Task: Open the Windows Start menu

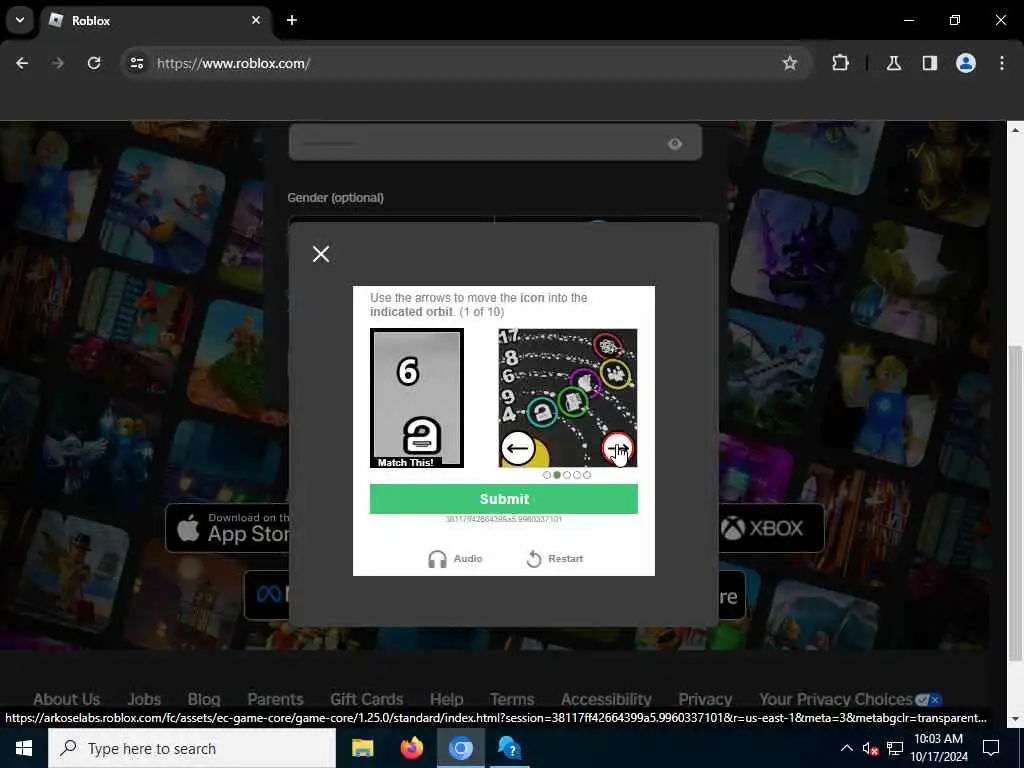Action: [24, 748]
